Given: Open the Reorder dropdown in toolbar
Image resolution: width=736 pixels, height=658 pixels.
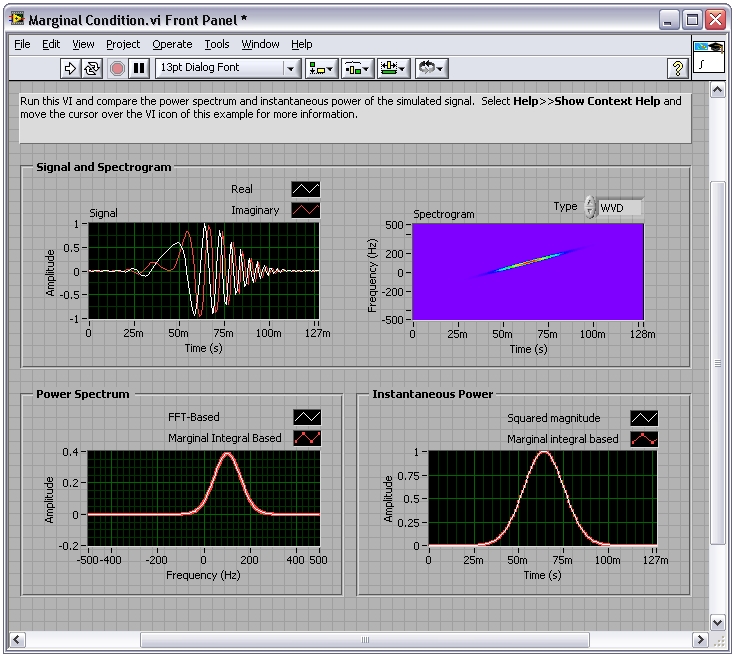Looking at the screenshot, I should (431, 68).
